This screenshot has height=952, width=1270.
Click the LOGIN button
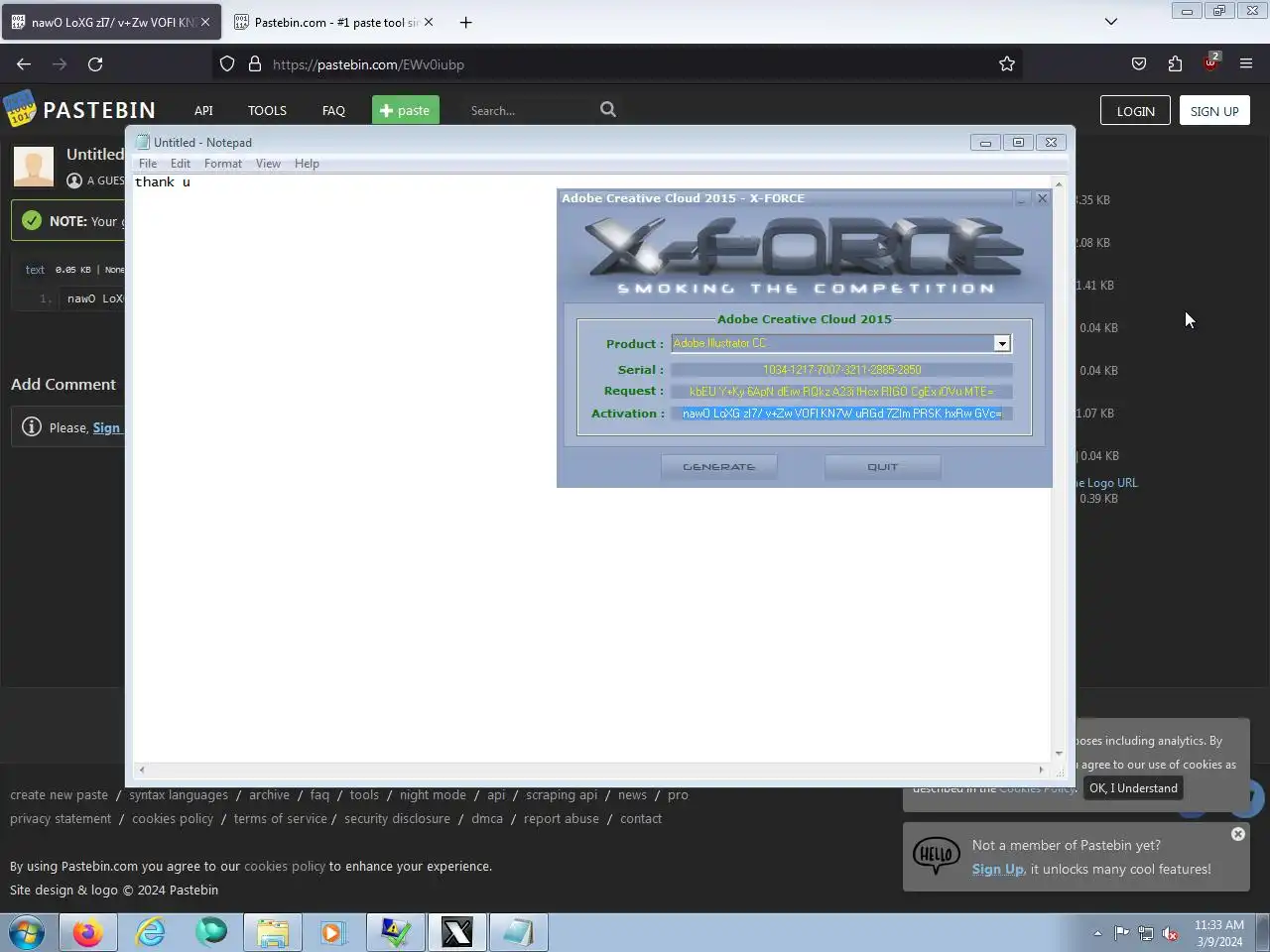tap(1135, 111)
